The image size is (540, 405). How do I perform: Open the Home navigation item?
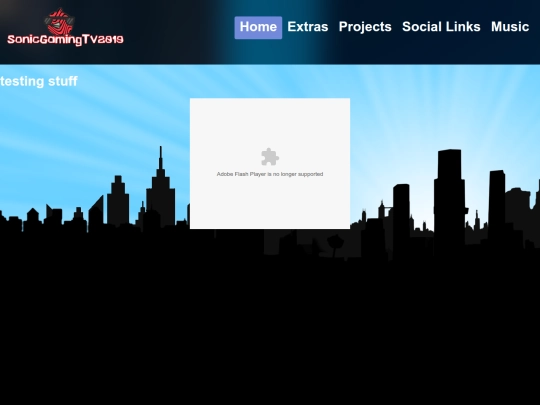[x=258, y=28]
